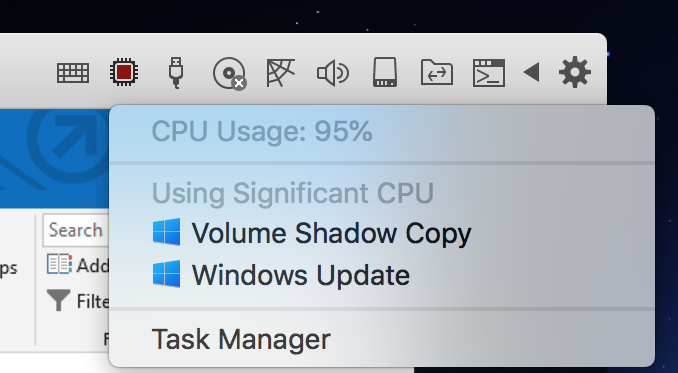This screenshot has width=678, height=373.
Task: Click the Windows logo beside Volume Shadow Copy
Action: pos(166,232)
